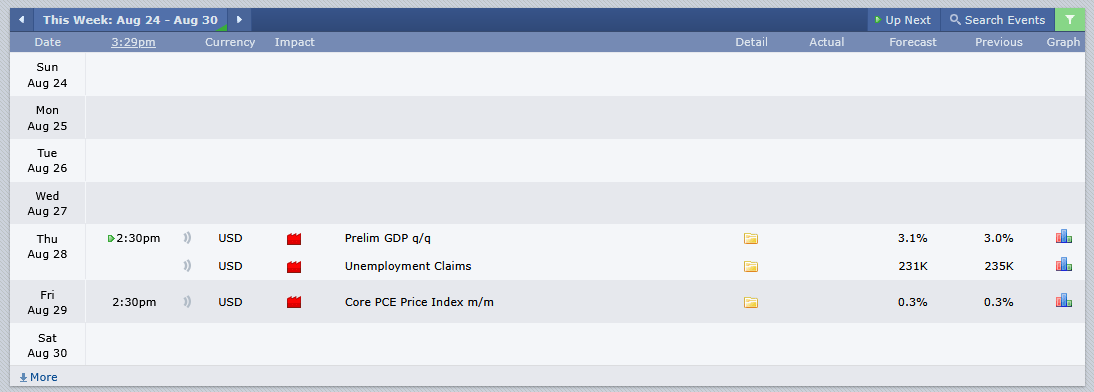Change timezone via 3:29pm time link
Image resolution: width=1094 pixels, height=392 pixels.
click(133, 42)
